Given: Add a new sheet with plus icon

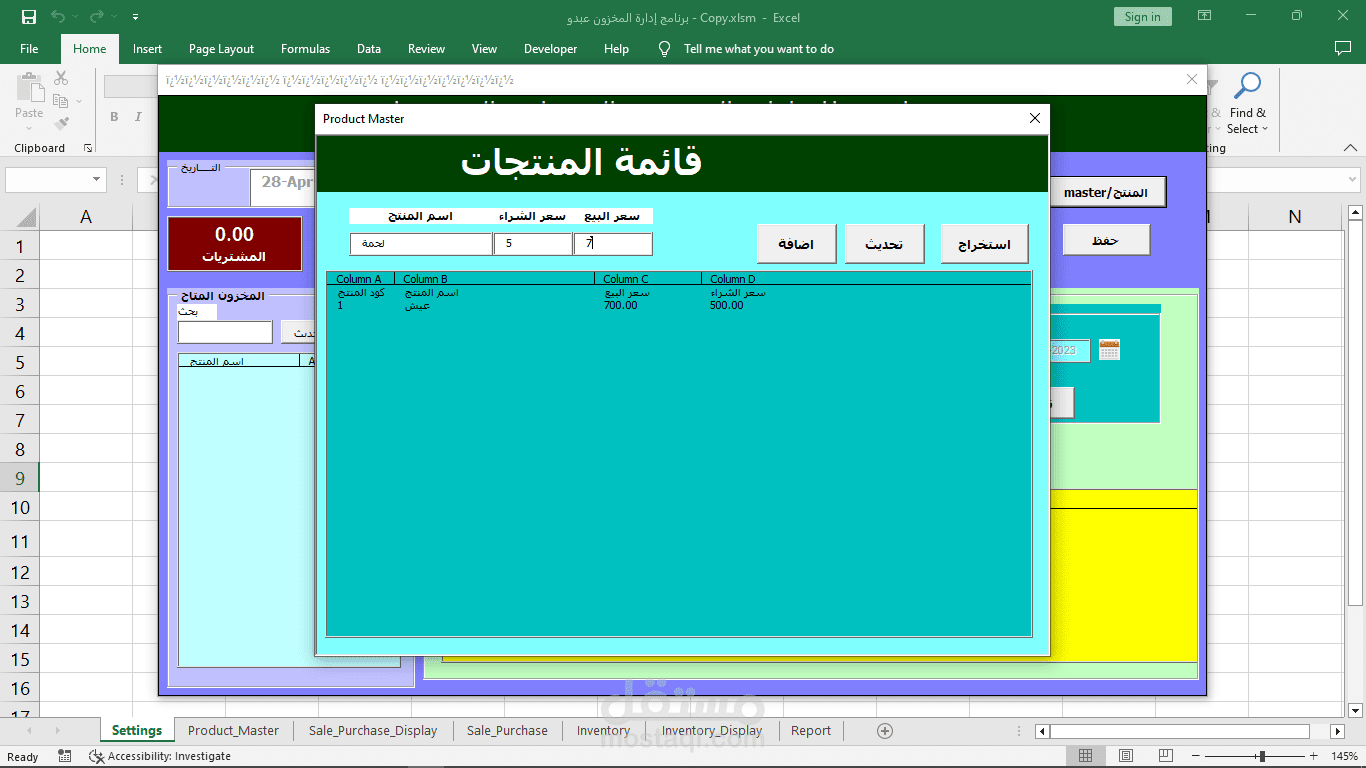Looking at the screenshot, I should point(884,731).
